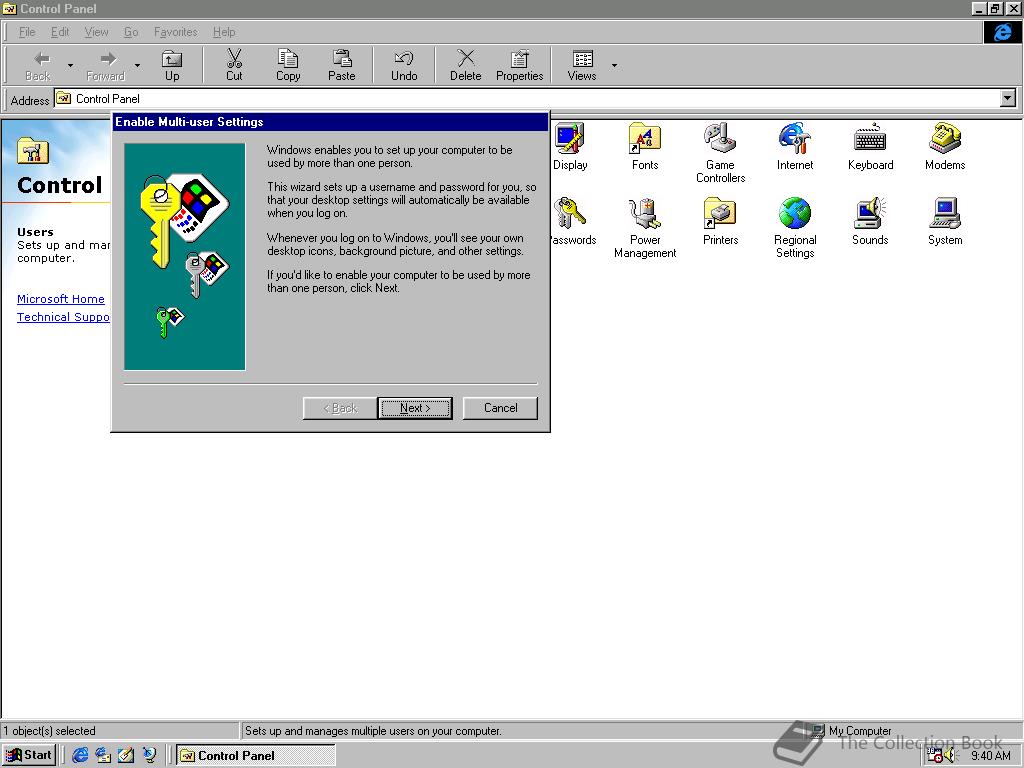Expand the Forward history dropdown arrow

[137, 65]
